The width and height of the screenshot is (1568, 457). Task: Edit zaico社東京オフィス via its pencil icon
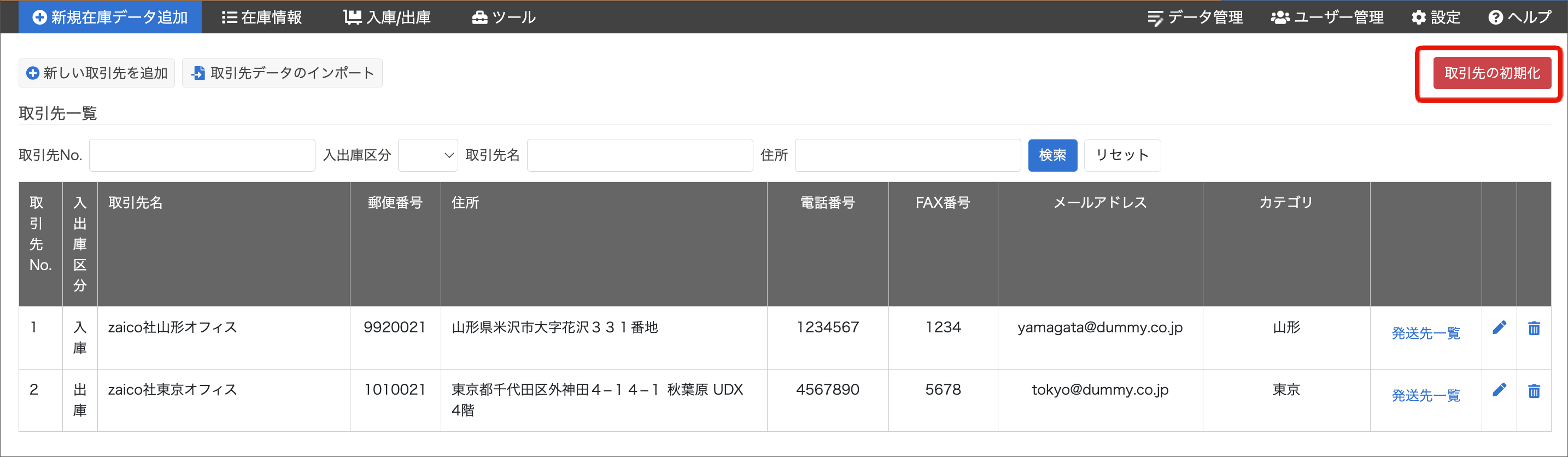coord(1500,389)
